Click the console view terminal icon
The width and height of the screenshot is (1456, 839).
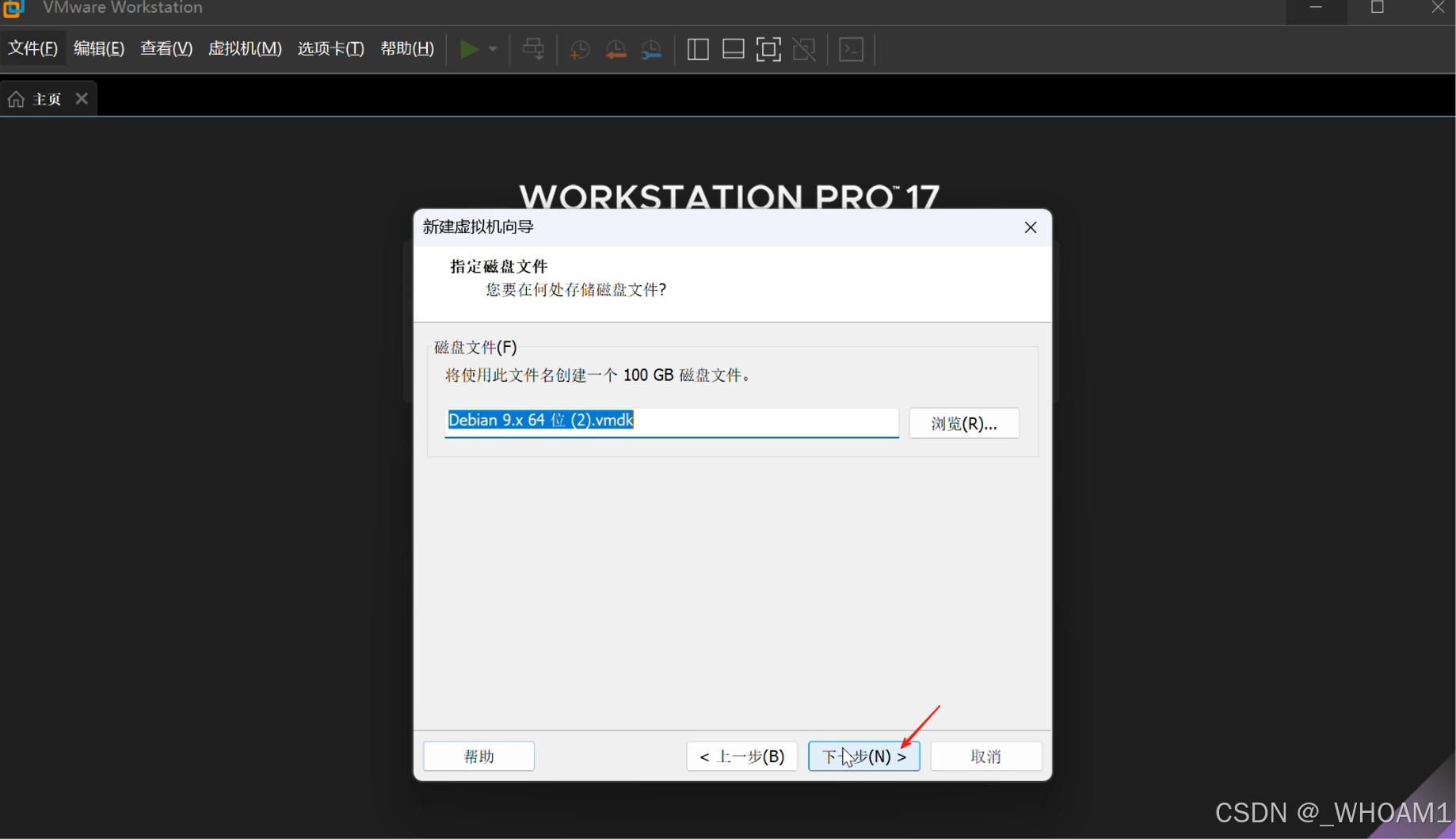852,49
